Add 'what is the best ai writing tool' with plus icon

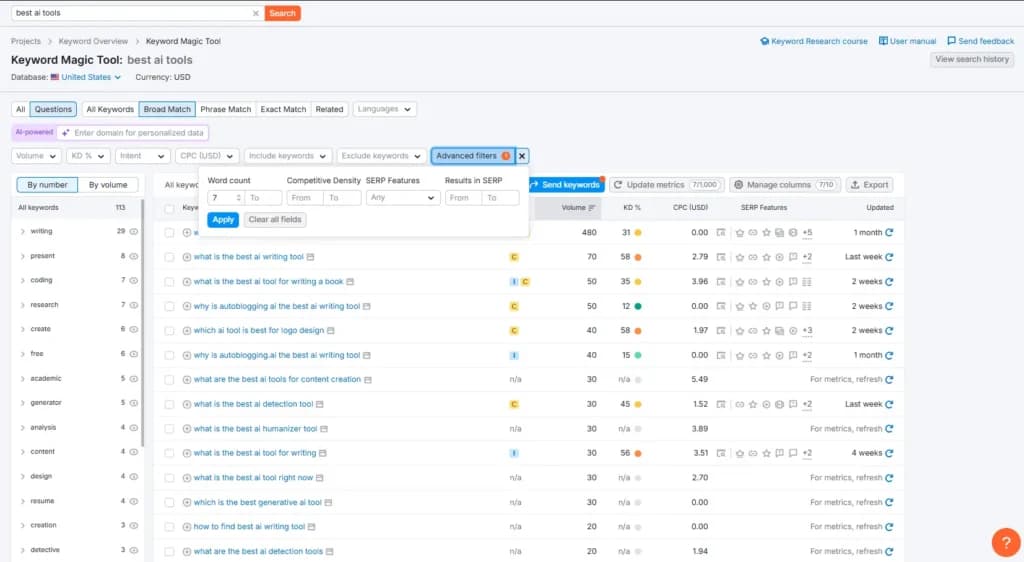pyautogui.click(x=187, y=257)
